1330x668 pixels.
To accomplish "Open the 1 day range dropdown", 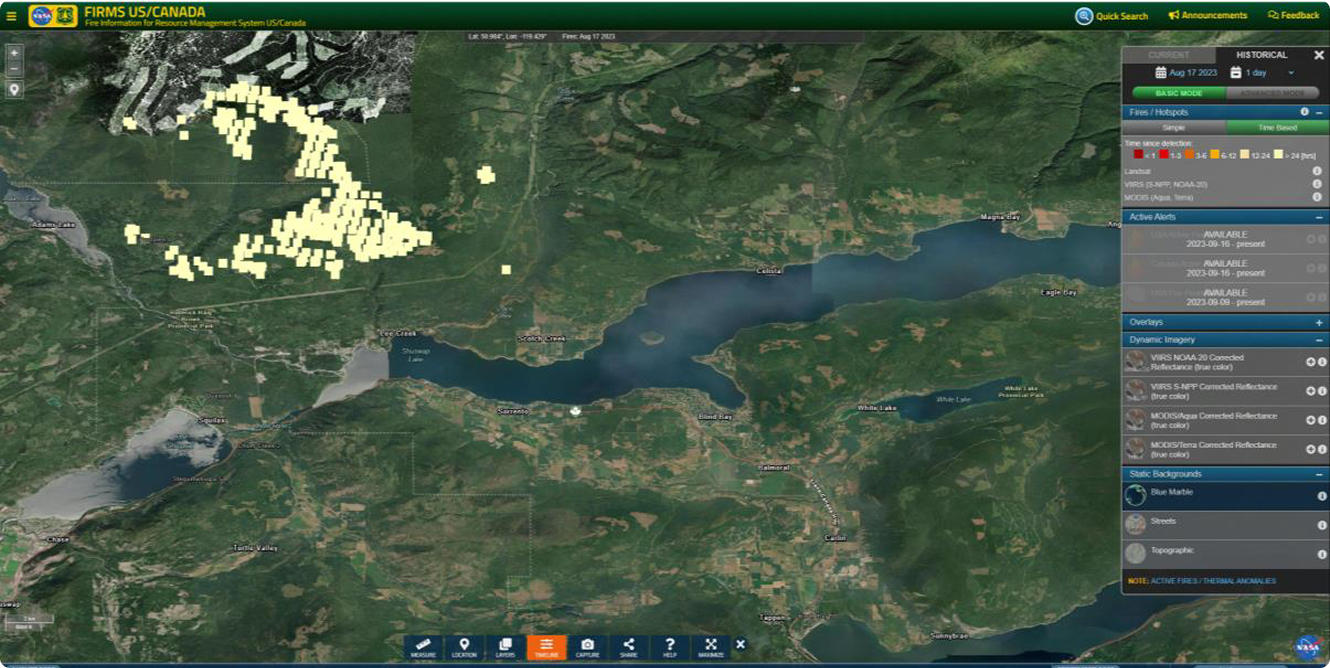I will point(1261,73).
